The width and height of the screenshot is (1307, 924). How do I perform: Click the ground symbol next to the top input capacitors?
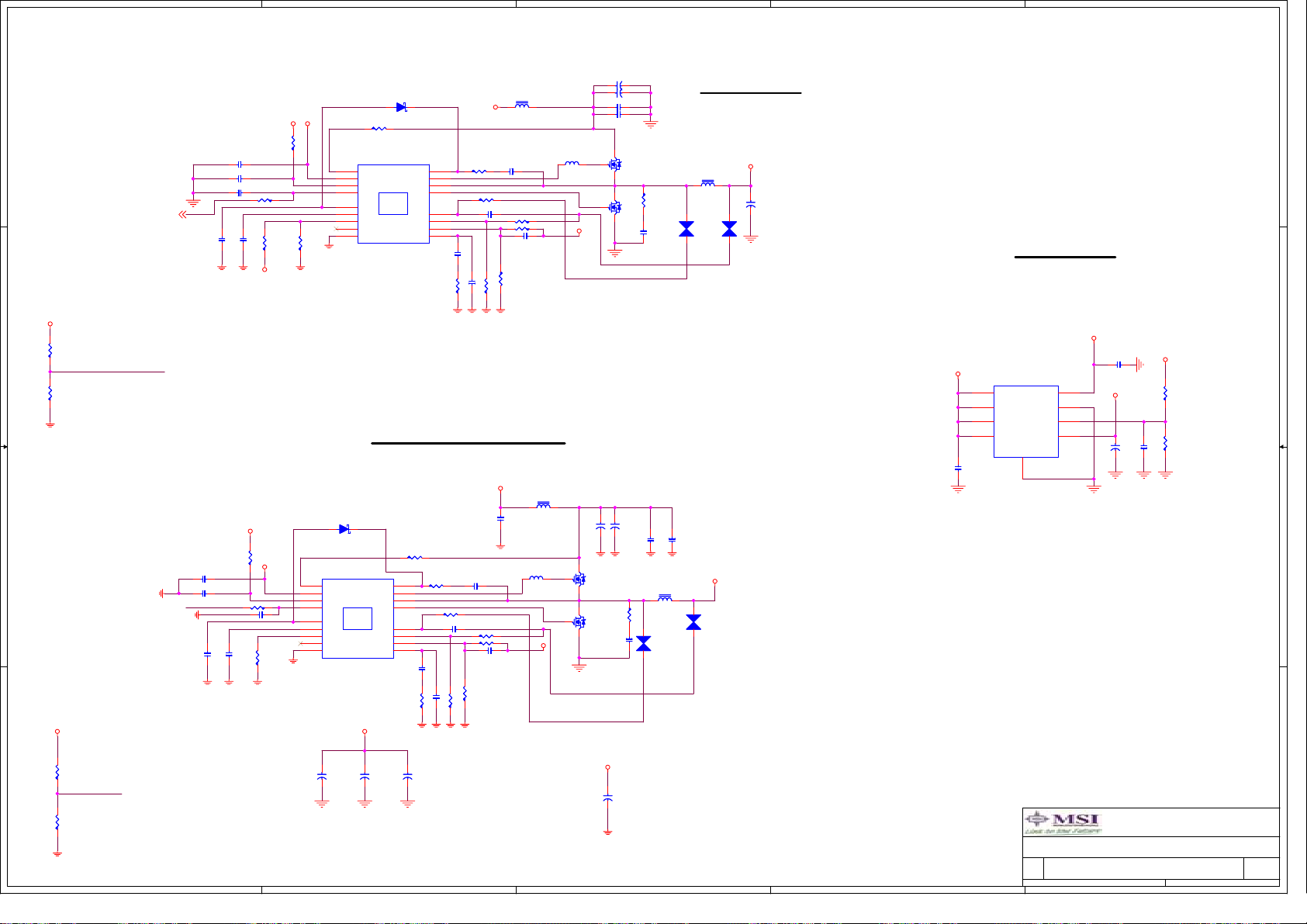click(651, 123)
